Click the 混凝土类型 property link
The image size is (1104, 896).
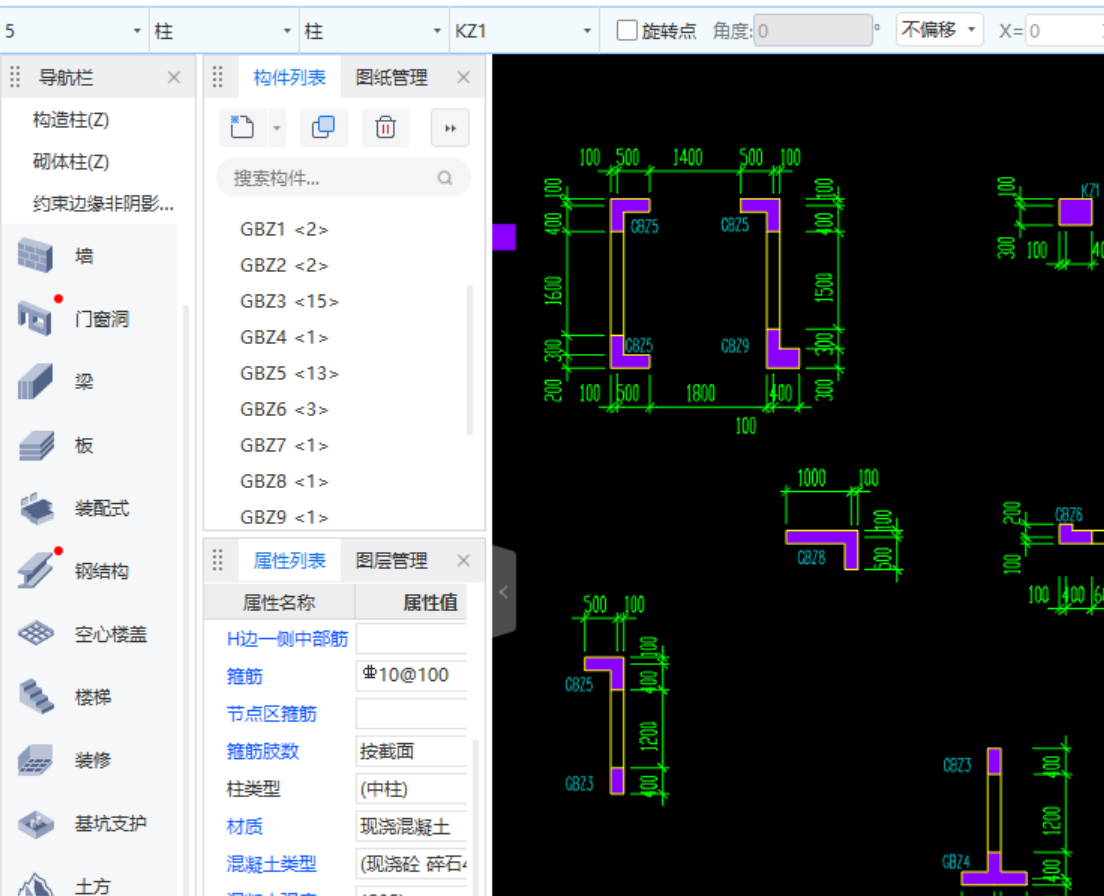271,864
